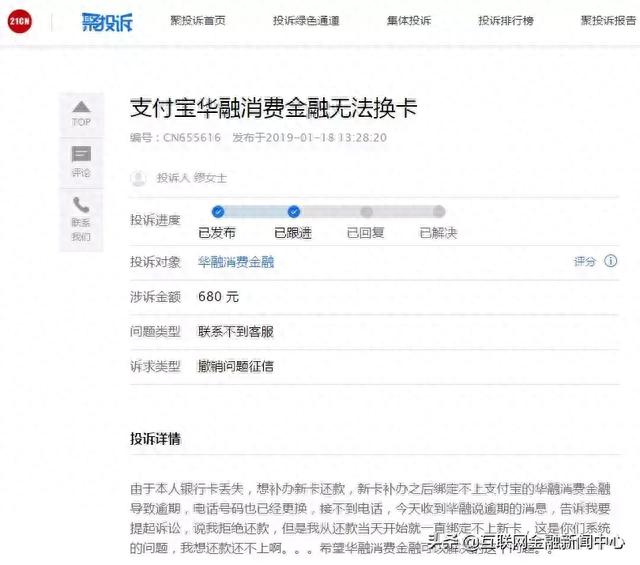Screen dimensions: 640x565
Task: Click the request type 撤销问题征信
Action: click(236, 366)
